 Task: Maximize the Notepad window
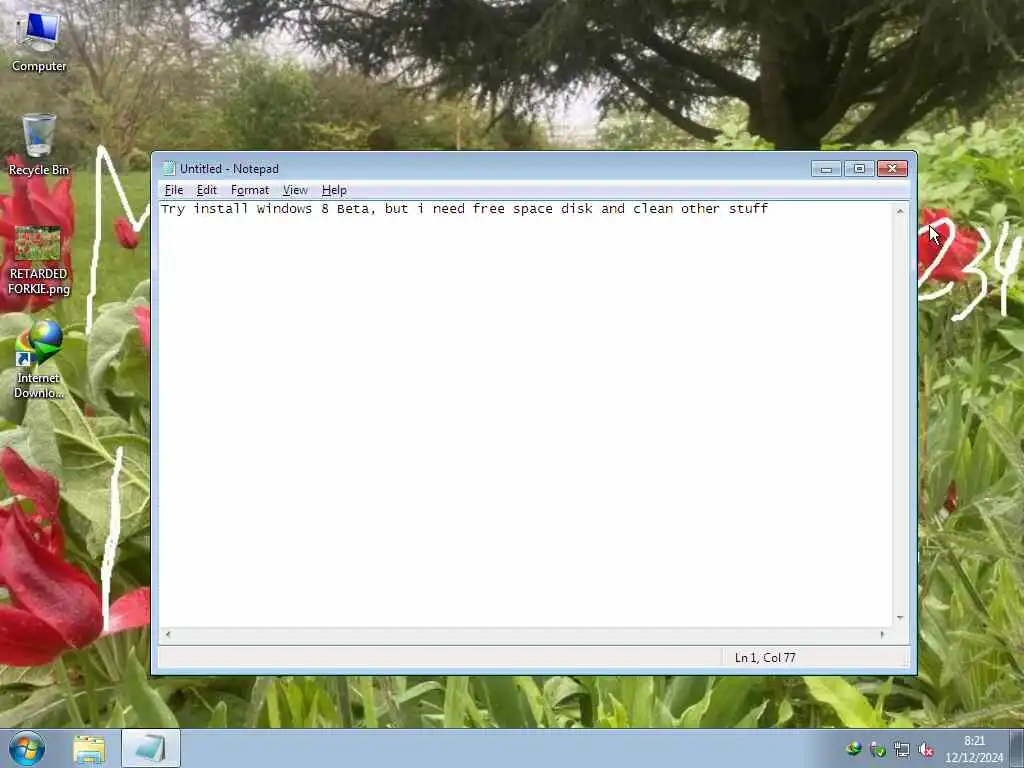[859, 168]
